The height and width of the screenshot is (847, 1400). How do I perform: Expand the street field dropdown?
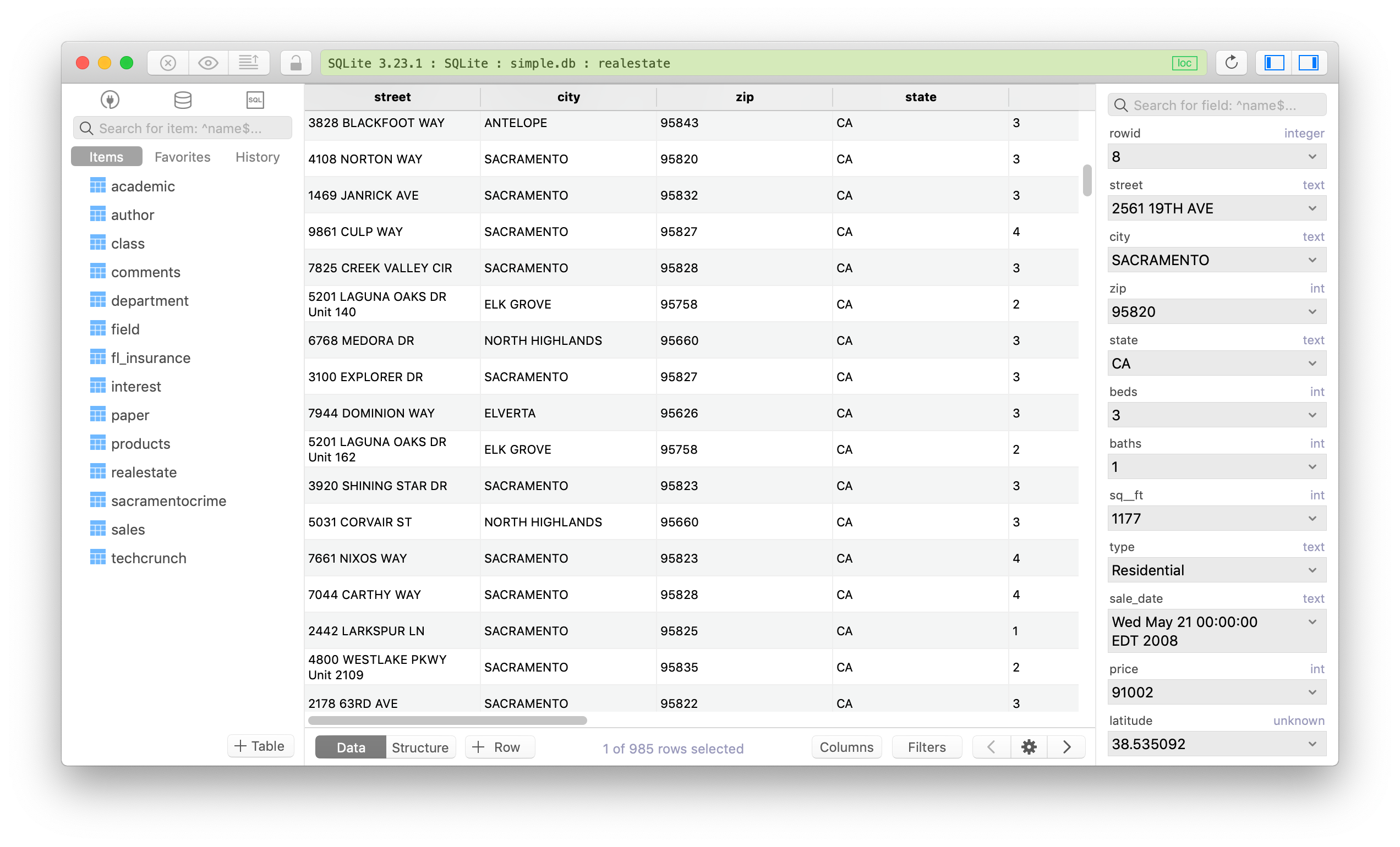pyautogui.click(x=1312, y=208)
